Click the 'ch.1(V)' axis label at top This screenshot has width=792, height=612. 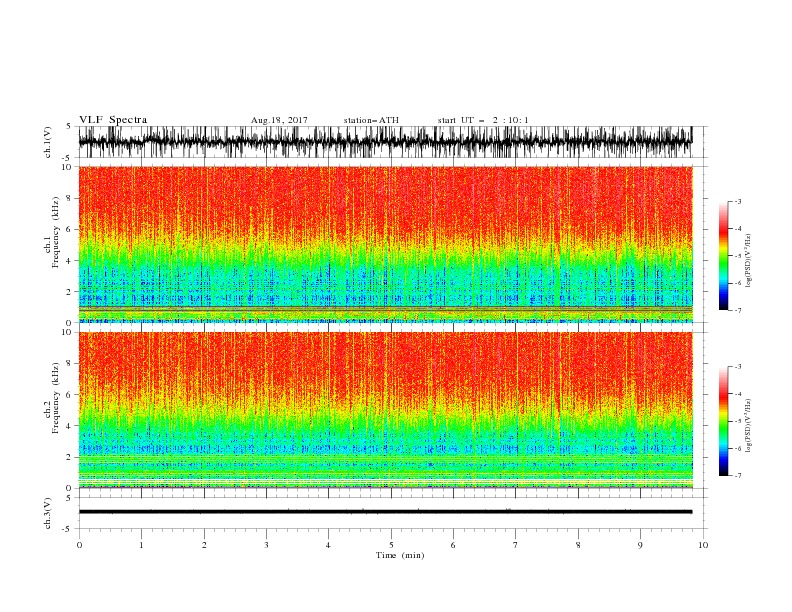pos(48,142)
